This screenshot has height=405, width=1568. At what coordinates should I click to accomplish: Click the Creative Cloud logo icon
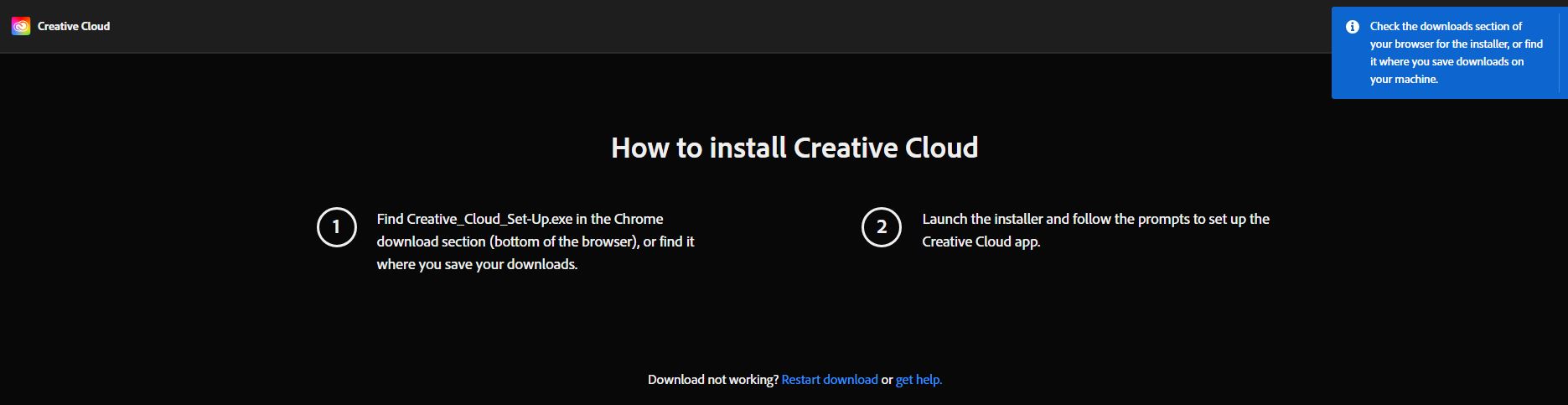(x=21, y=27)
